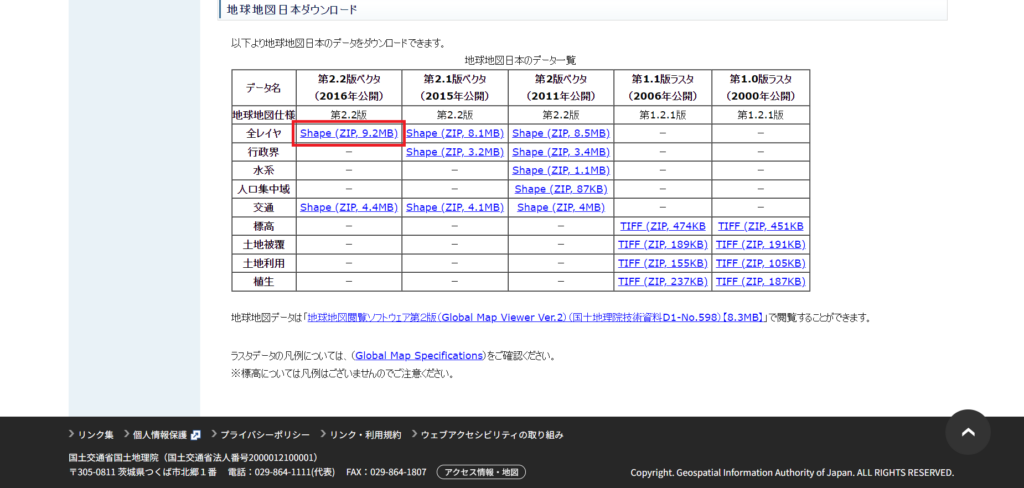Open ウェブアクセシビリティの取り組み footer link
Image resolution: width=1024 pixels, height=488 pixels.
492,435
